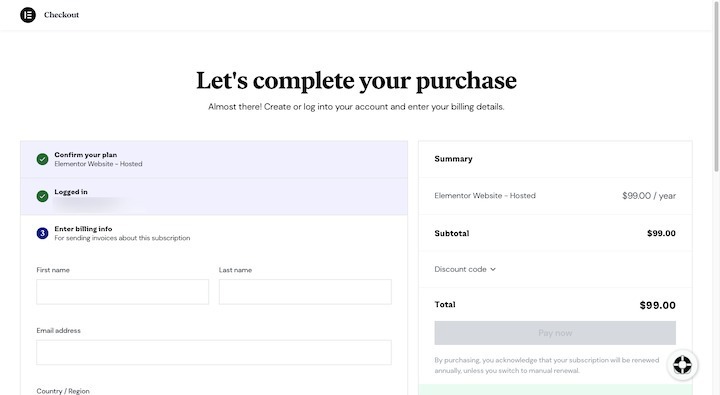720x395 pixels.
Task: Focus the First name field
Action: pyautogui.click(x=123, y=292)
